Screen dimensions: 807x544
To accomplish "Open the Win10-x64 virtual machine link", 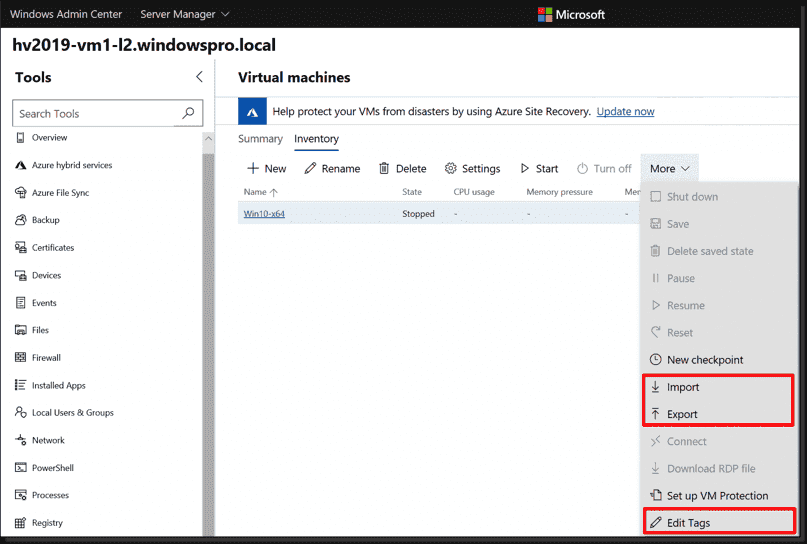I will click(264, 214).
